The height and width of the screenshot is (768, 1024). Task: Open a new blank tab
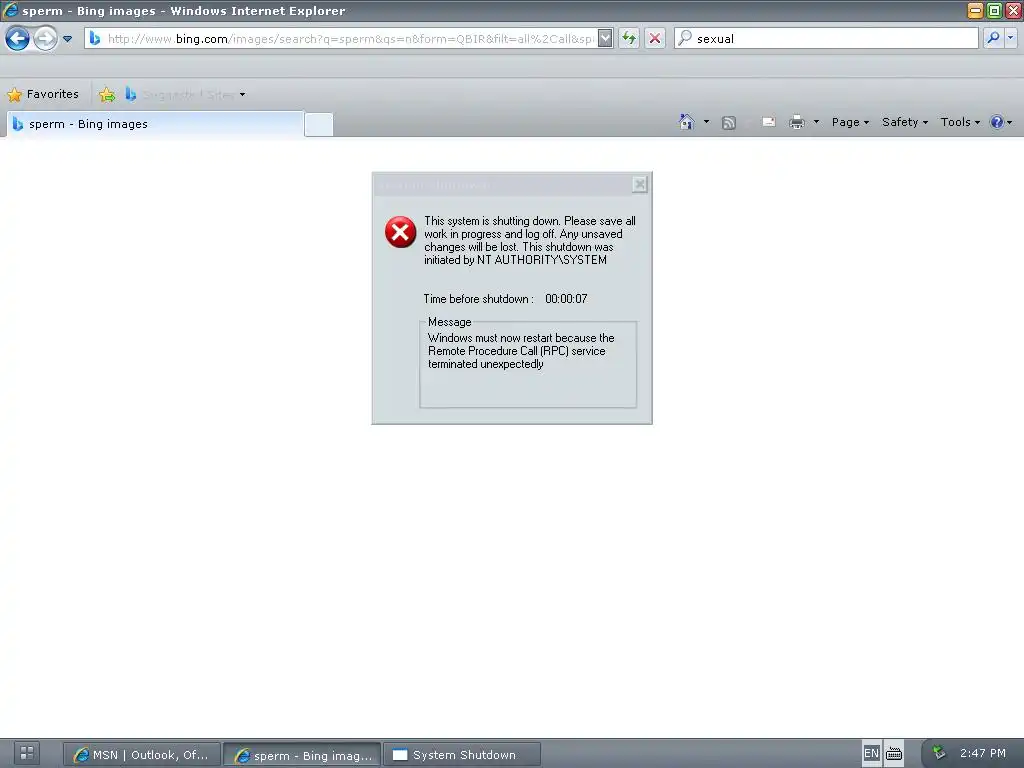pyautogui.click(x=319, y=125)
